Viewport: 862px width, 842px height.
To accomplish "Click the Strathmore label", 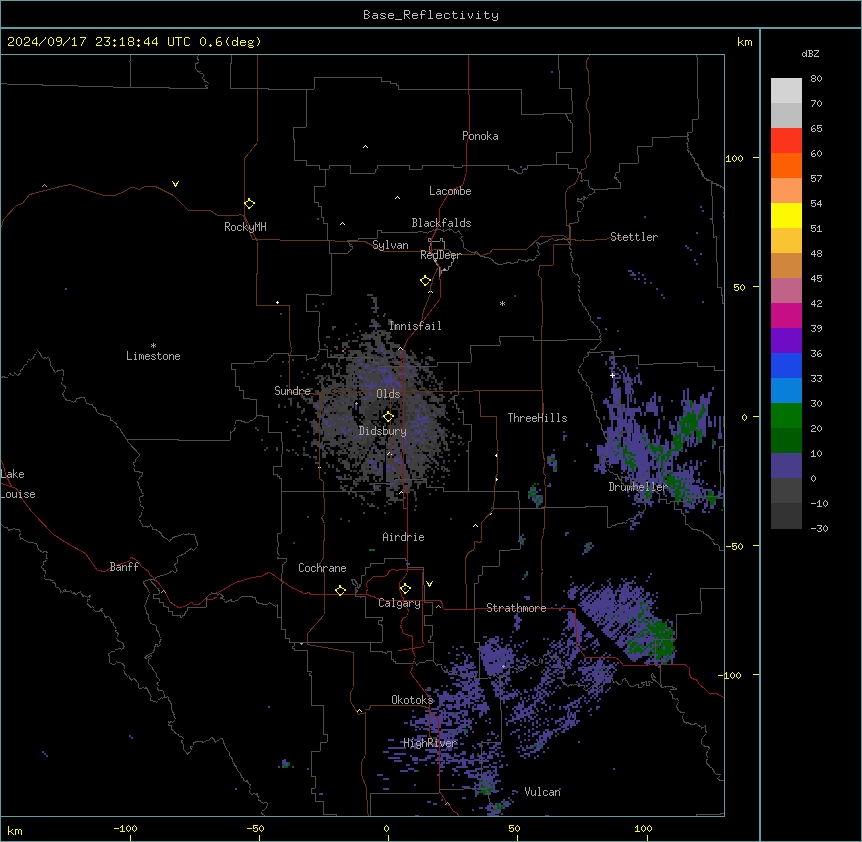I will 516,608.
